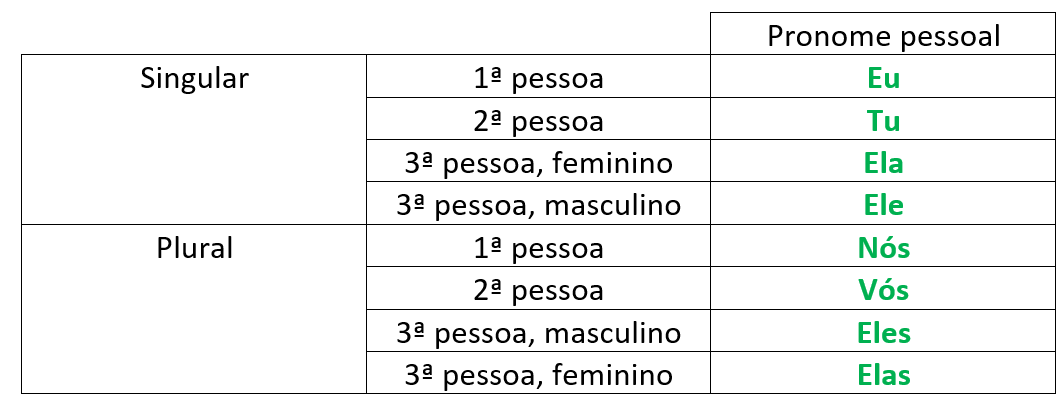Screen dimensions: 1064x405
Task: Click the green pronoun 'Vós'
Action: tap(884, 290)
